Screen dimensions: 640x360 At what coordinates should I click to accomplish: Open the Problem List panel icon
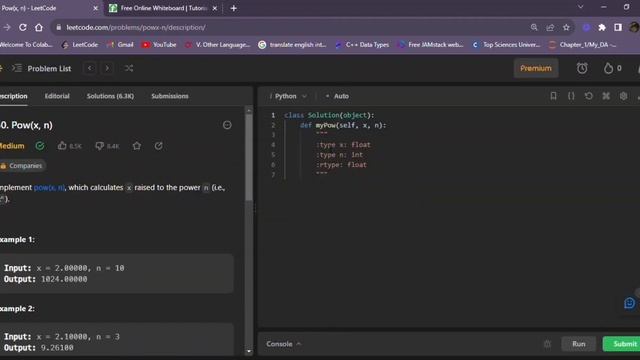(x=17, y=68)
